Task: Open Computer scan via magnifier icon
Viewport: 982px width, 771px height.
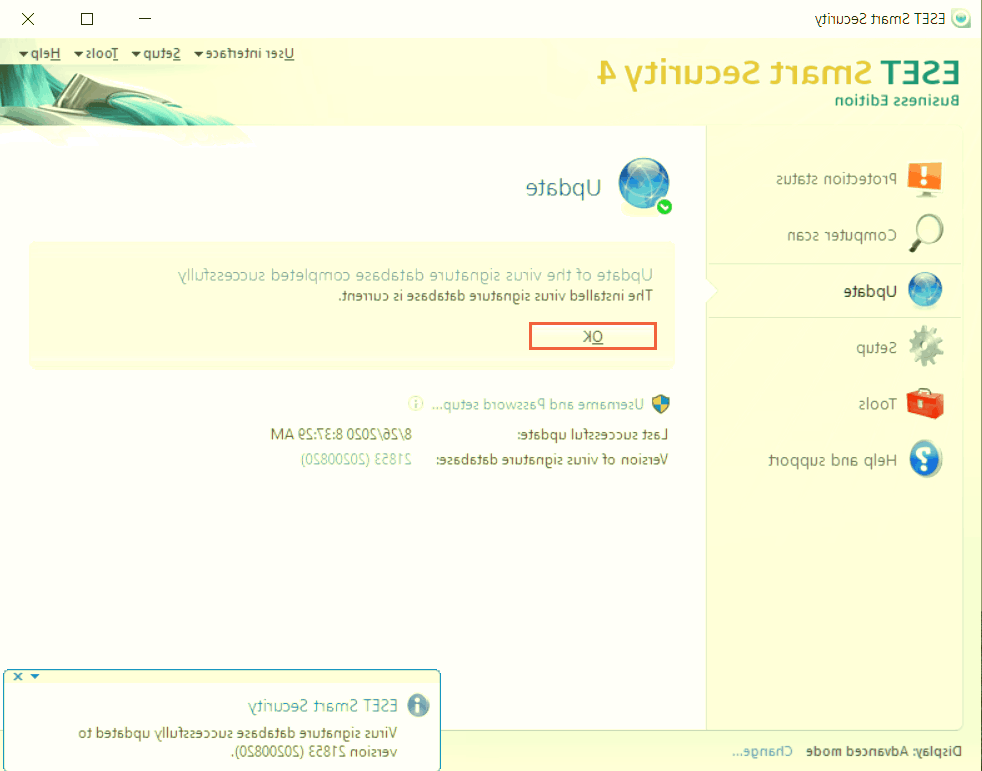Action: [924, 234]
